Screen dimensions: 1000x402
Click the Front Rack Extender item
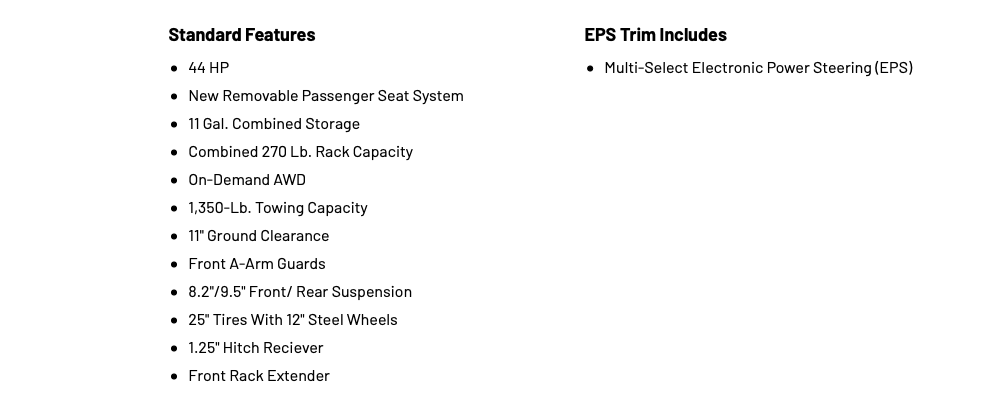(259, 376)
